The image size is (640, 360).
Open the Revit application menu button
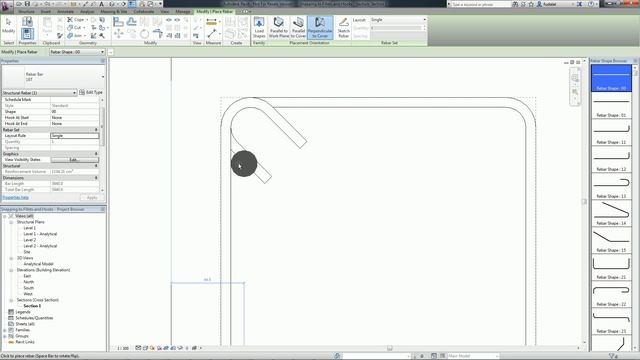(6, 6)
